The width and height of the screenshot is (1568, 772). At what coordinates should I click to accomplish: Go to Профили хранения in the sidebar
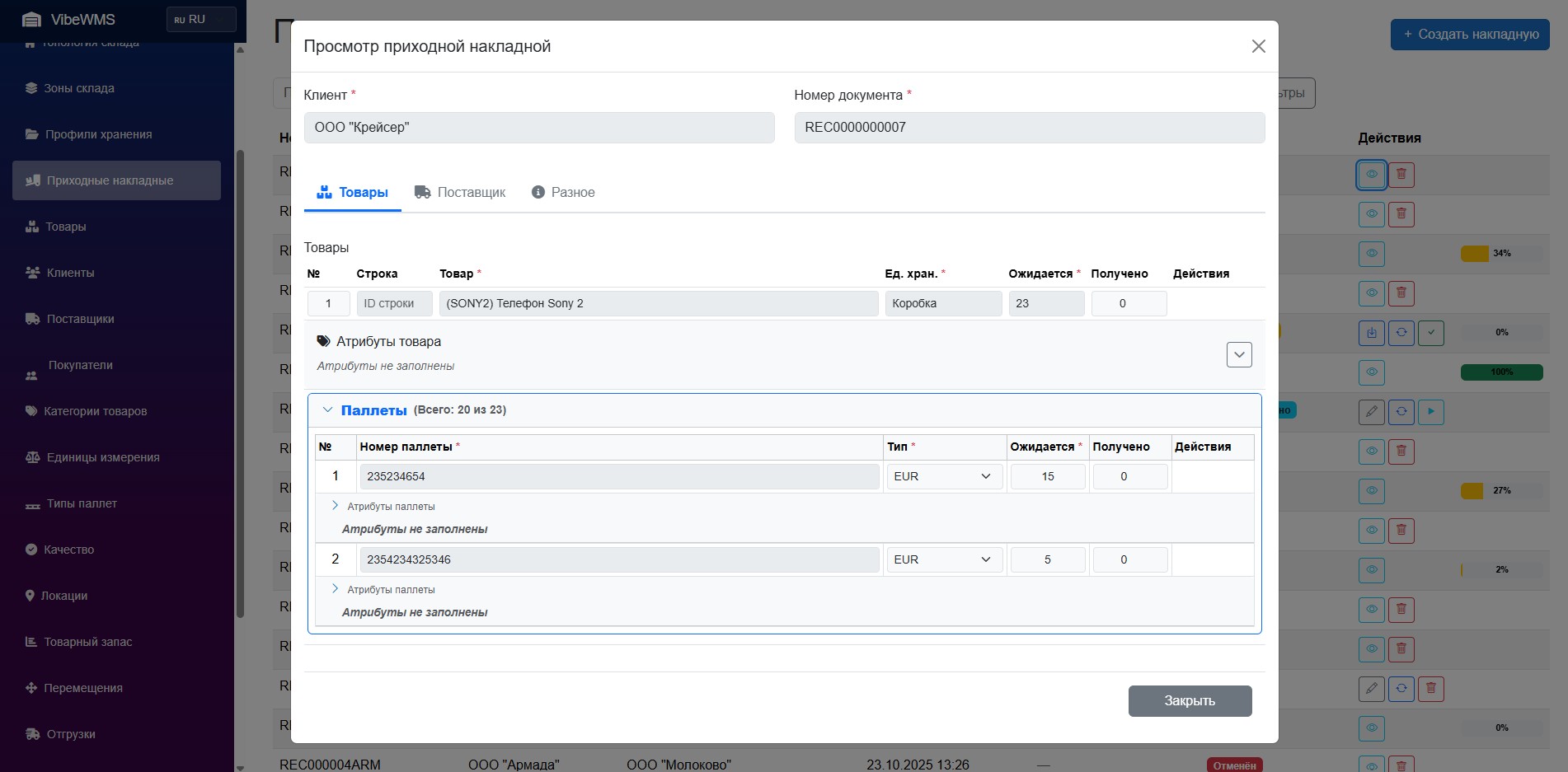click(98, 134)
